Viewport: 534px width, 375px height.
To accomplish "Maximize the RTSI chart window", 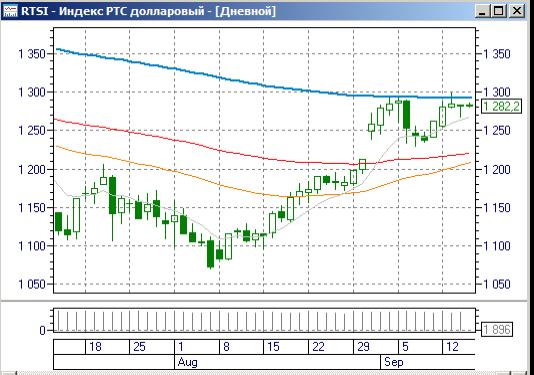I will (x=499, y=11).
